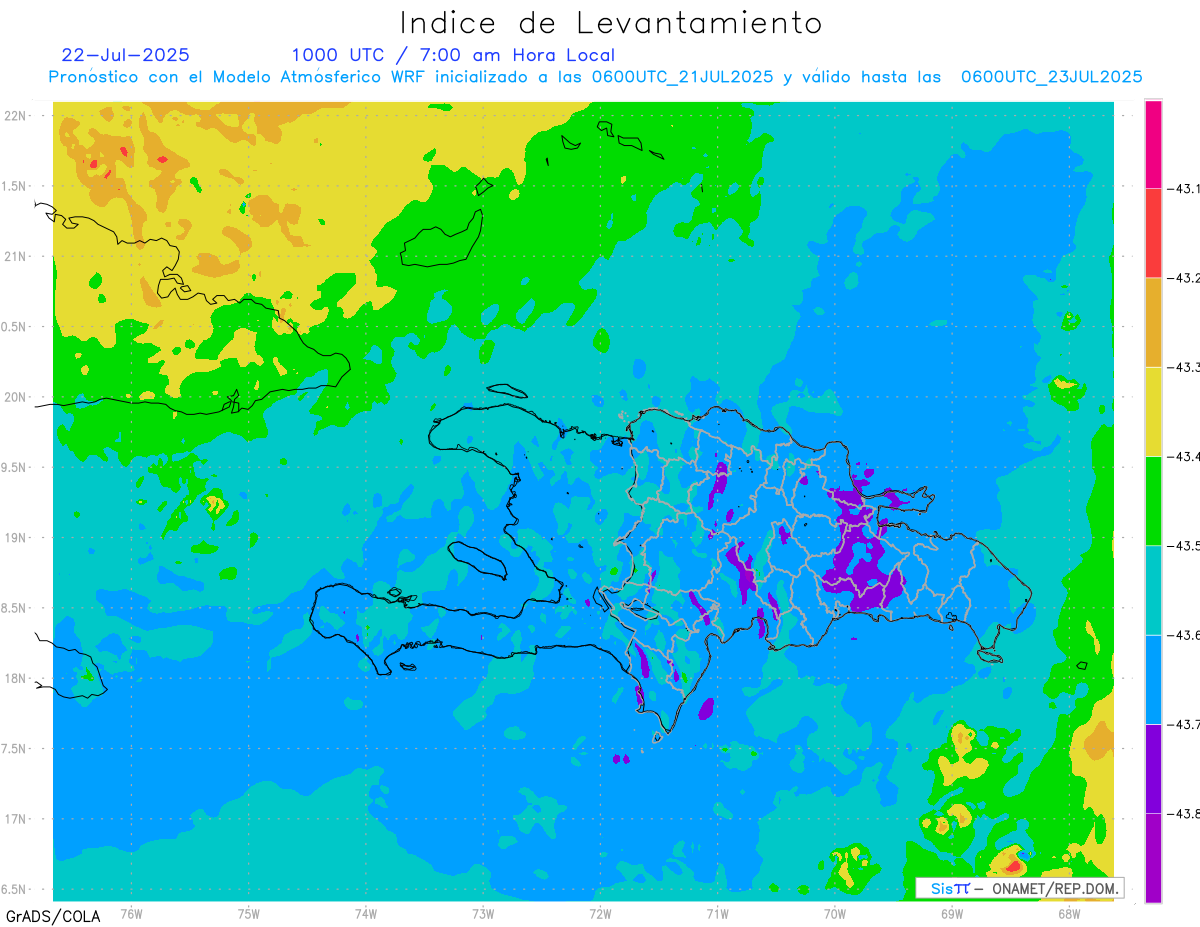Click the '72W' longitude label

tap(600, 913)
